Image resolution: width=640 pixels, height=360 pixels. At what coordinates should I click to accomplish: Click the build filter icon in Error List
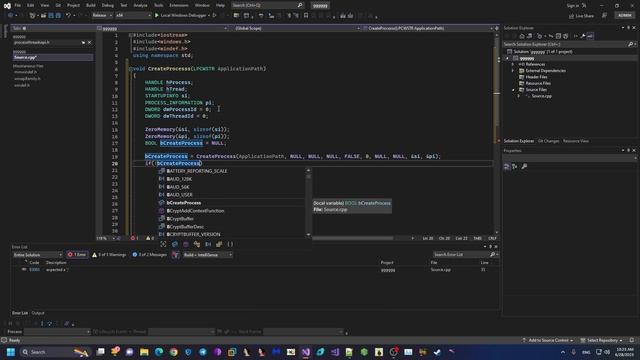coord(176,255)
